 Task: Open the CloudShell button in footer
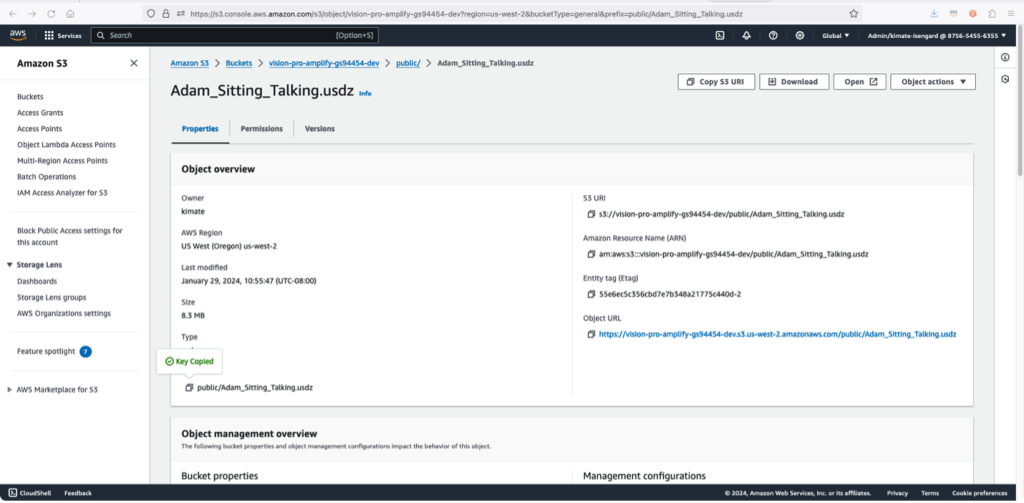coord(30,493)
